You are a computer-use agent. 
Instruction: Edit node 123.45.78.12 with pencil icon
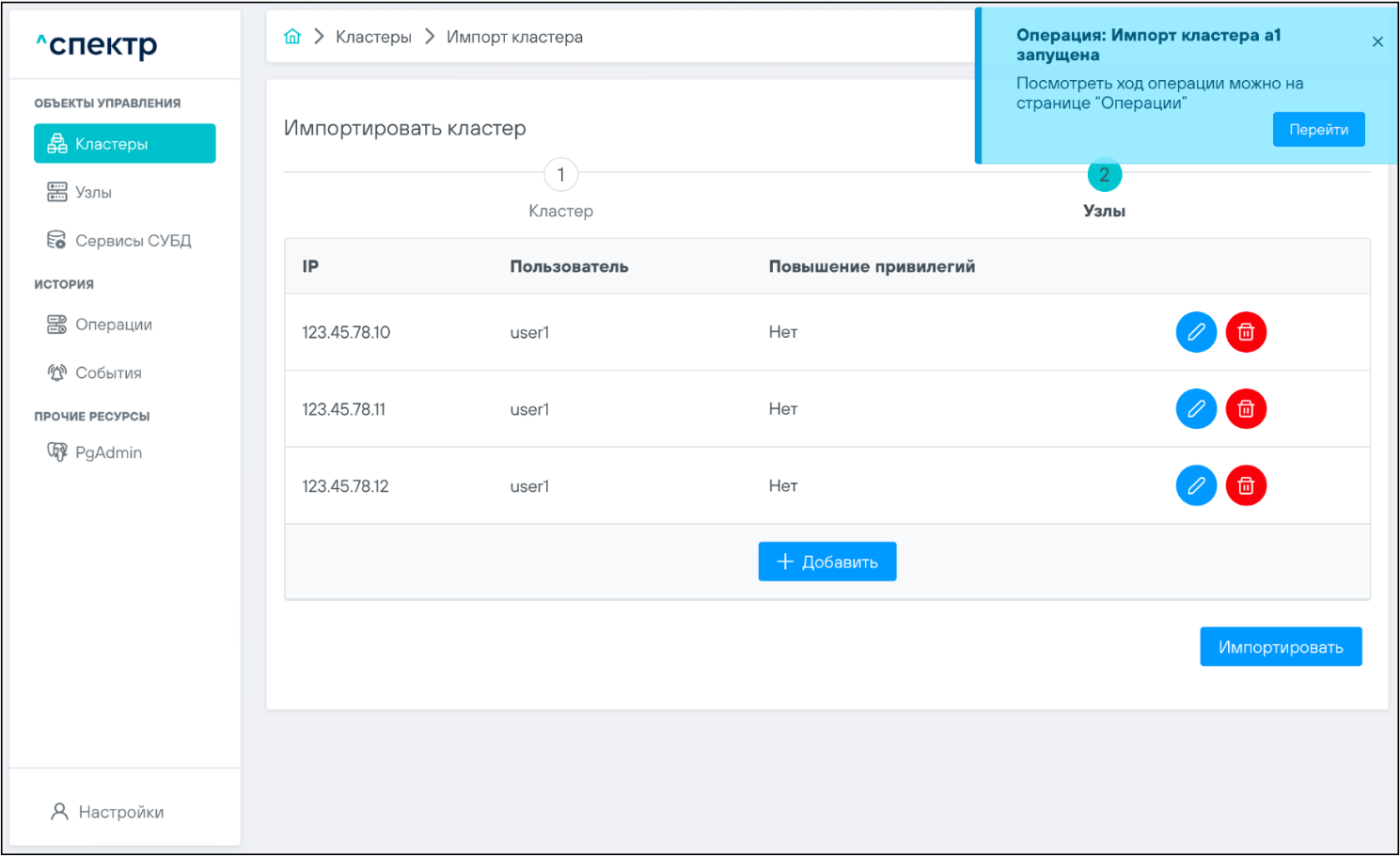coord(1196,486)
